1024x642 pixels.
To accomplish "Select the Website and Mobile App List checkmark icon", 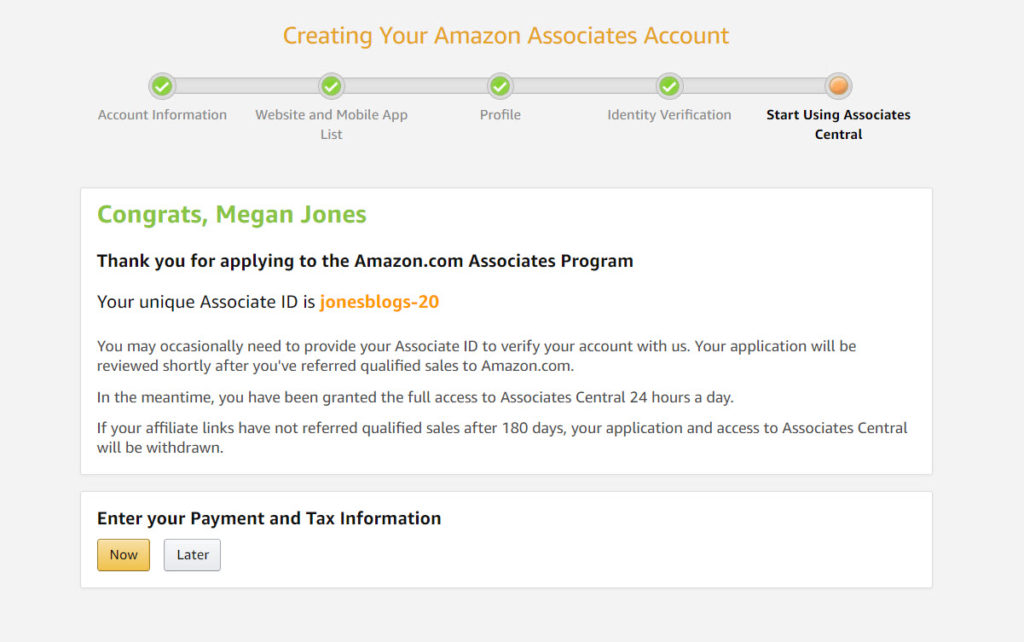I will (331, 87).
